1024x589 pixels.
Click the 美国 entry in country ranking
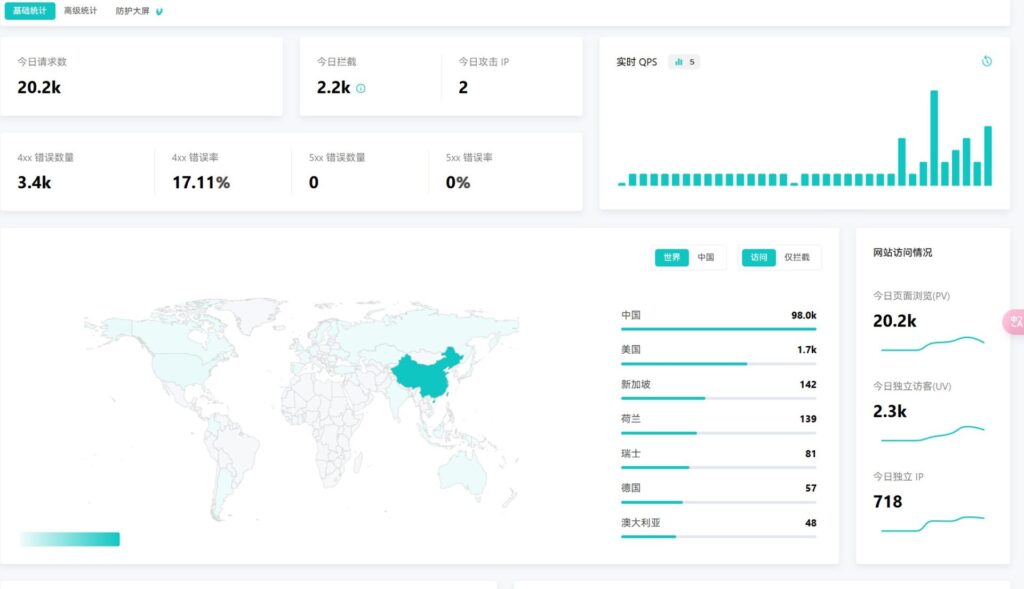[718, 351]
